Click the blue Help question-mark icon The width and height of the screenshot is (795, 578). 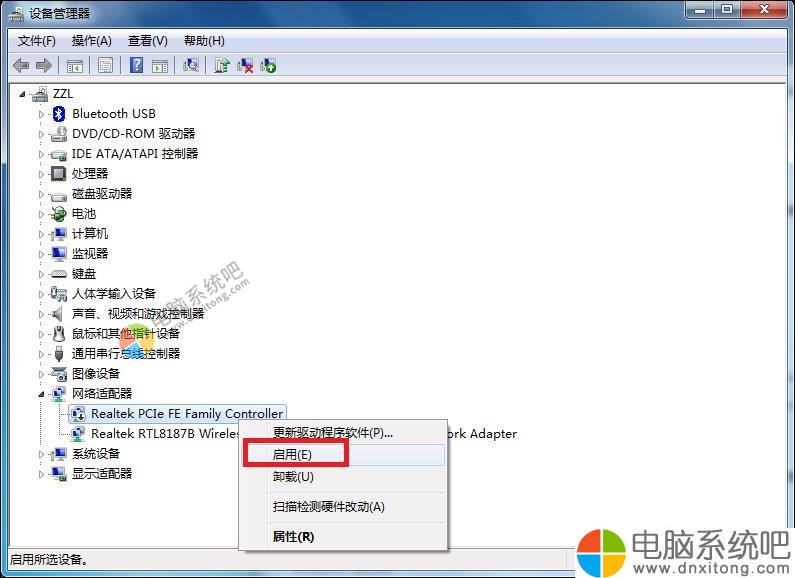(136, 65)
